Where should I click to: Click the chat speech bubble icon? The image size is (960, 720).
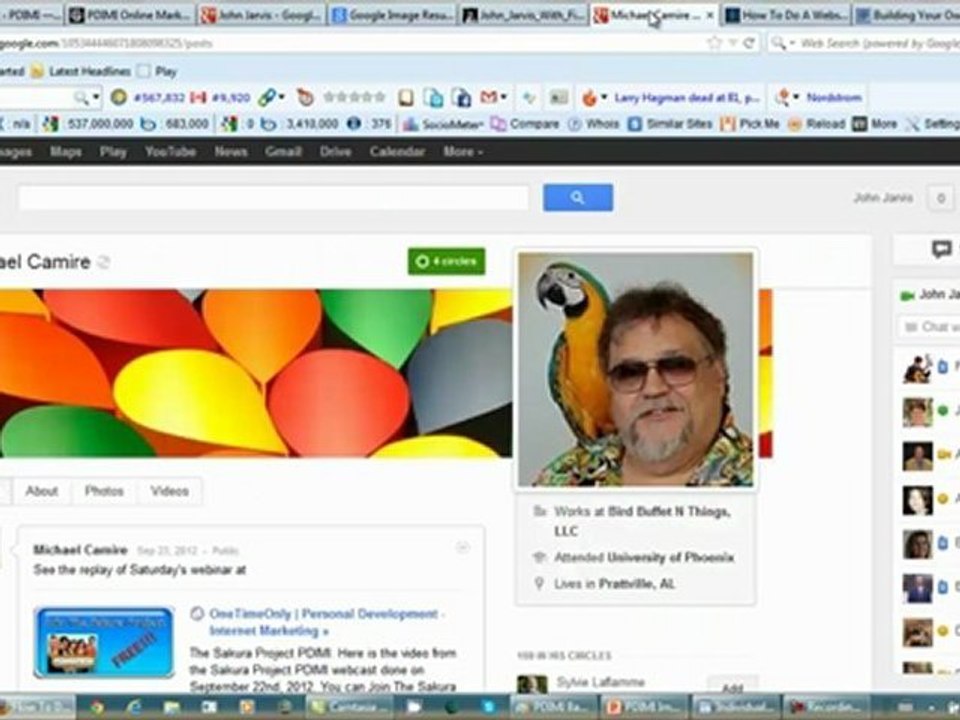click(x=942, y=249)
